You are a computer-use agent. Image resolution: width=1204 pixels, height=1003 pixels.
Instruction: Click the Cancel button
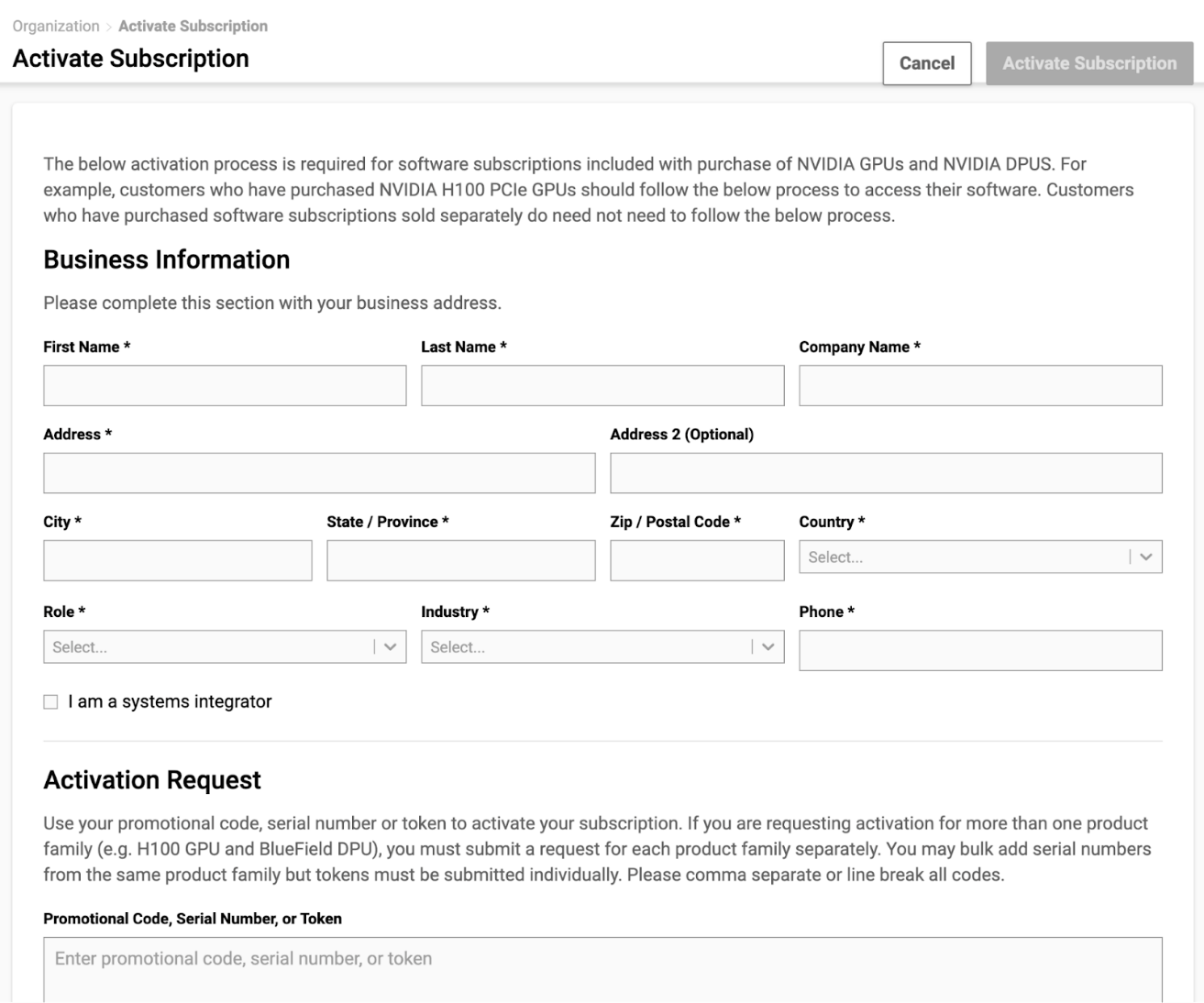click(x=926, y=63)
